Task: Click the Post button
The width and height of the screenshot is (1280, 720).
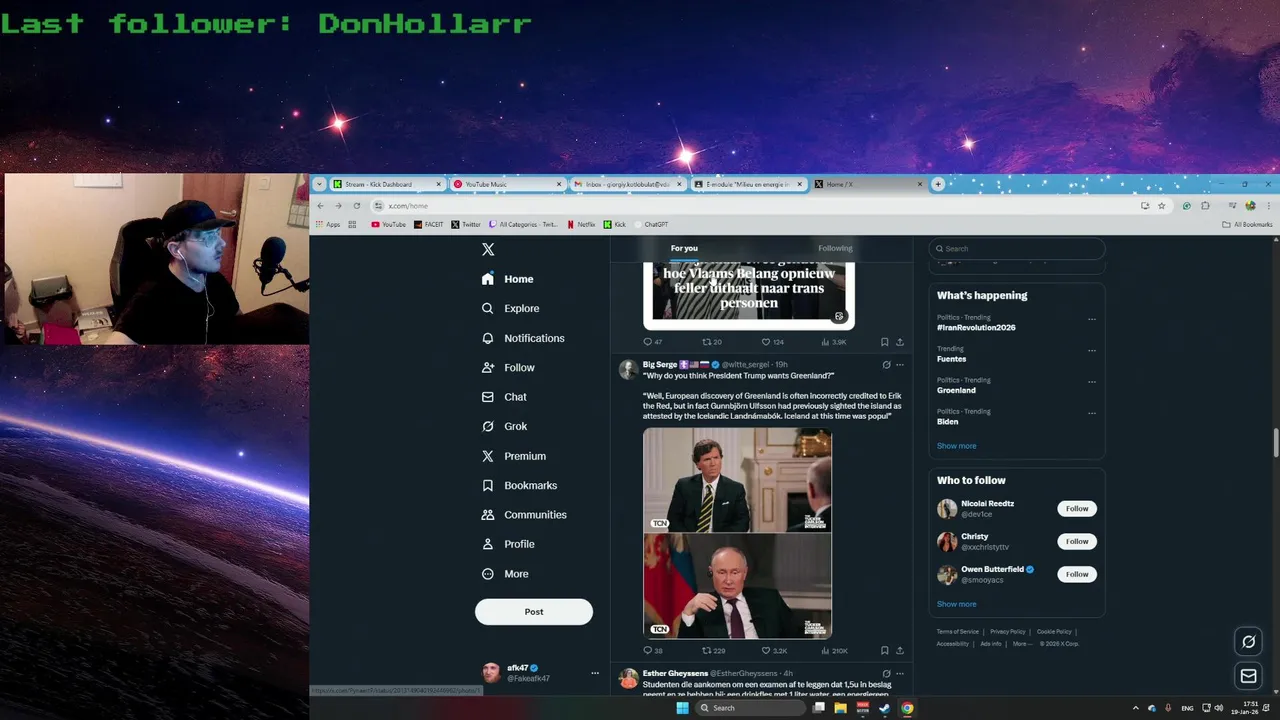Action: (x=534, y=612)
